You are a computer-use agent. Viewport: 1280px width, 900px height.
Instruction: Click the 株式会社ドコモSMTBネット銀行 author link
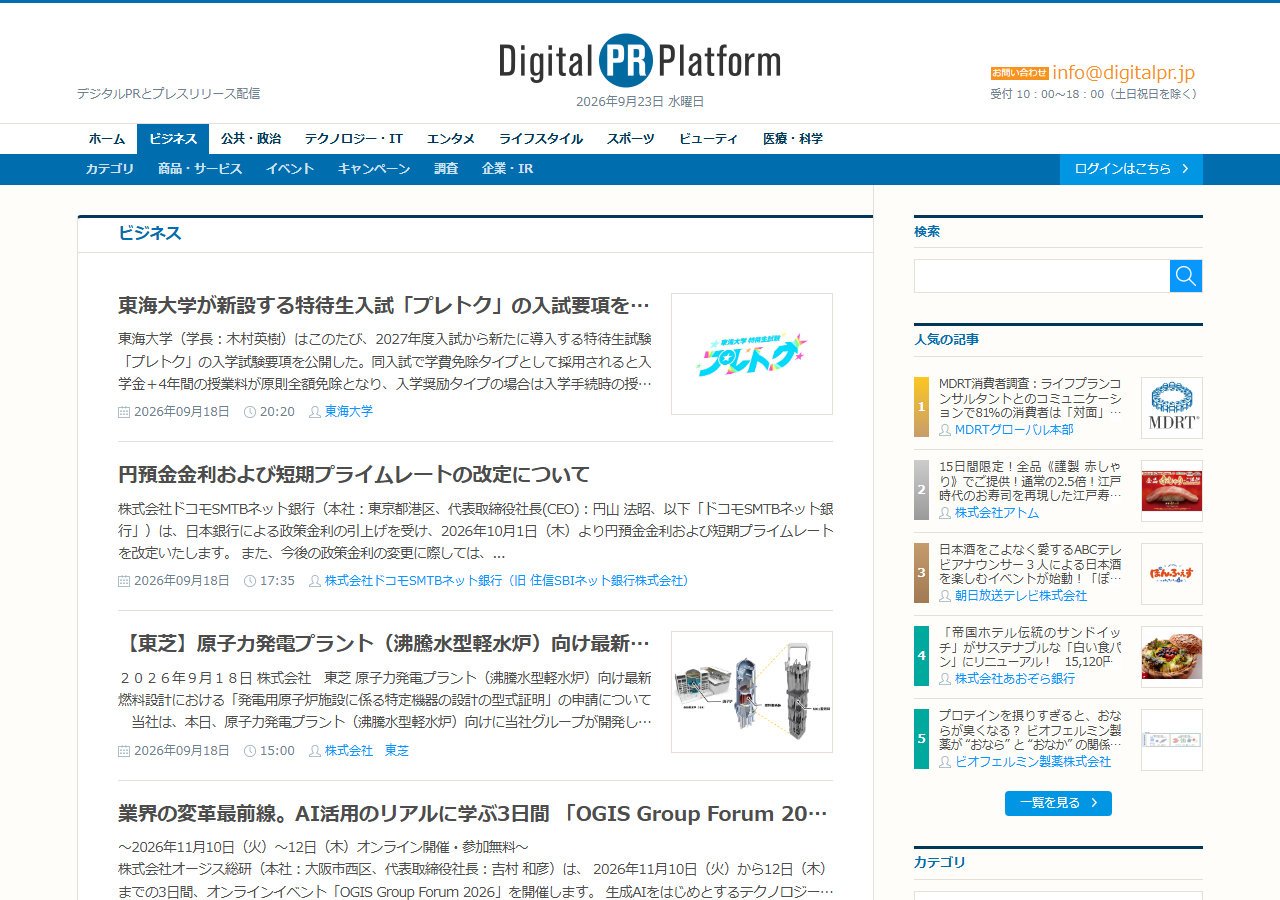506,580
